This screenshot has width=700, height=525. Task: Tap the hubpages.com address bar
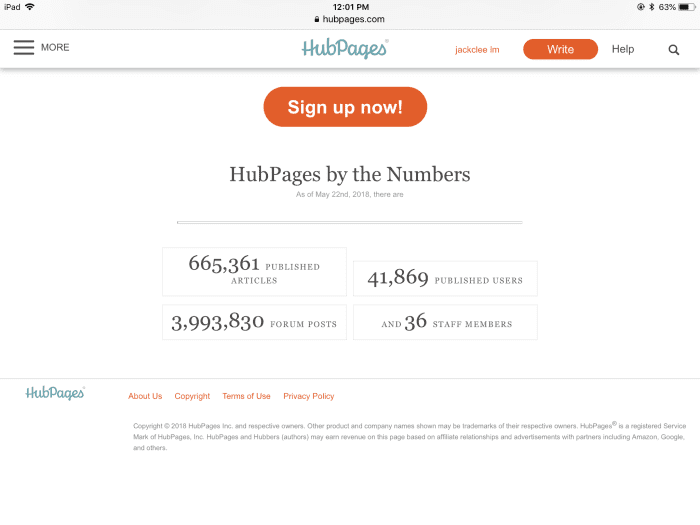click(x=350, y=19)
